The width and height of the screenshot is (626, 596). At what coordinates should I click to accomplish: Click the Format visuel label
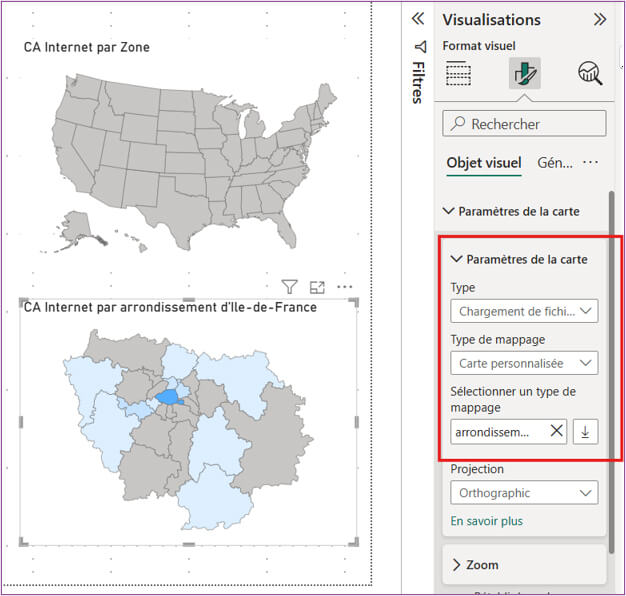point(479,46)
